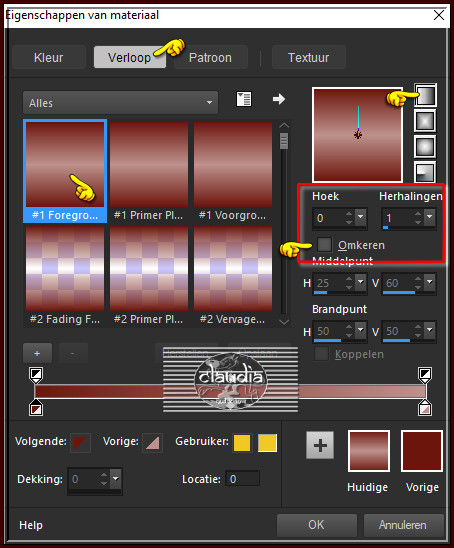Select the linear gradient style icon
The height and width of the screenshot is (548, 454).
(425, 95)
